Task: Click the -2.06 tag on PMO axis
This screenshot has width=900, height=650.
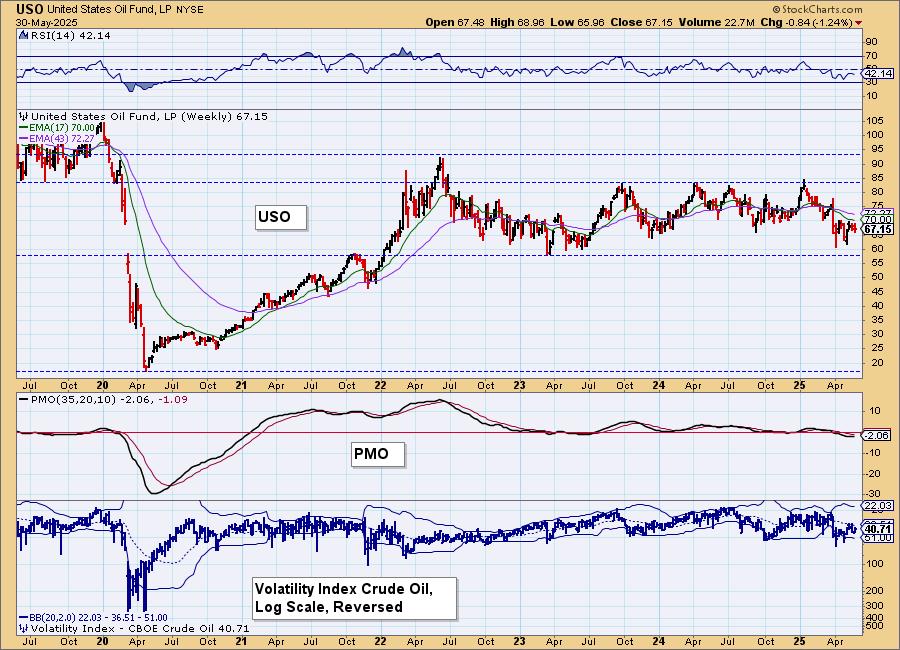Action: point(877,435)
